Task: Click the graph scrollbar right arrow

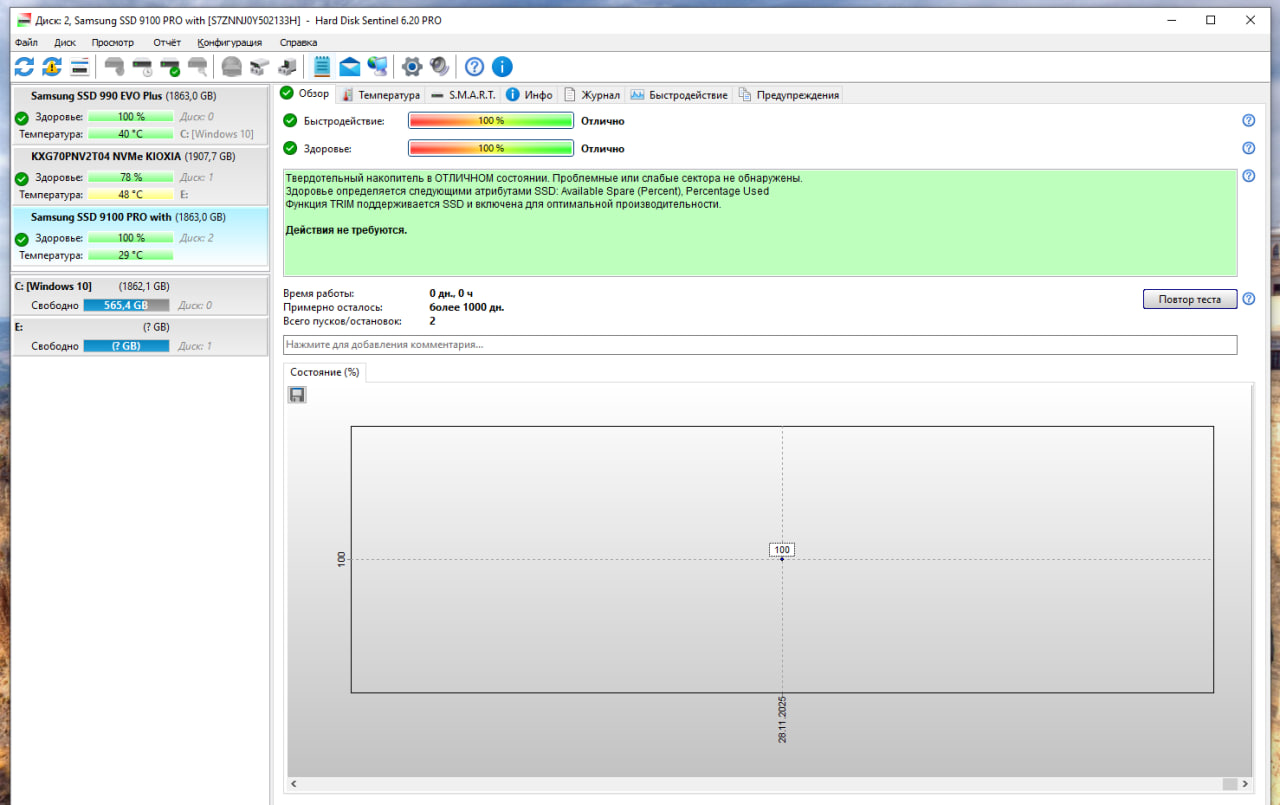Action: point(1244,784)
